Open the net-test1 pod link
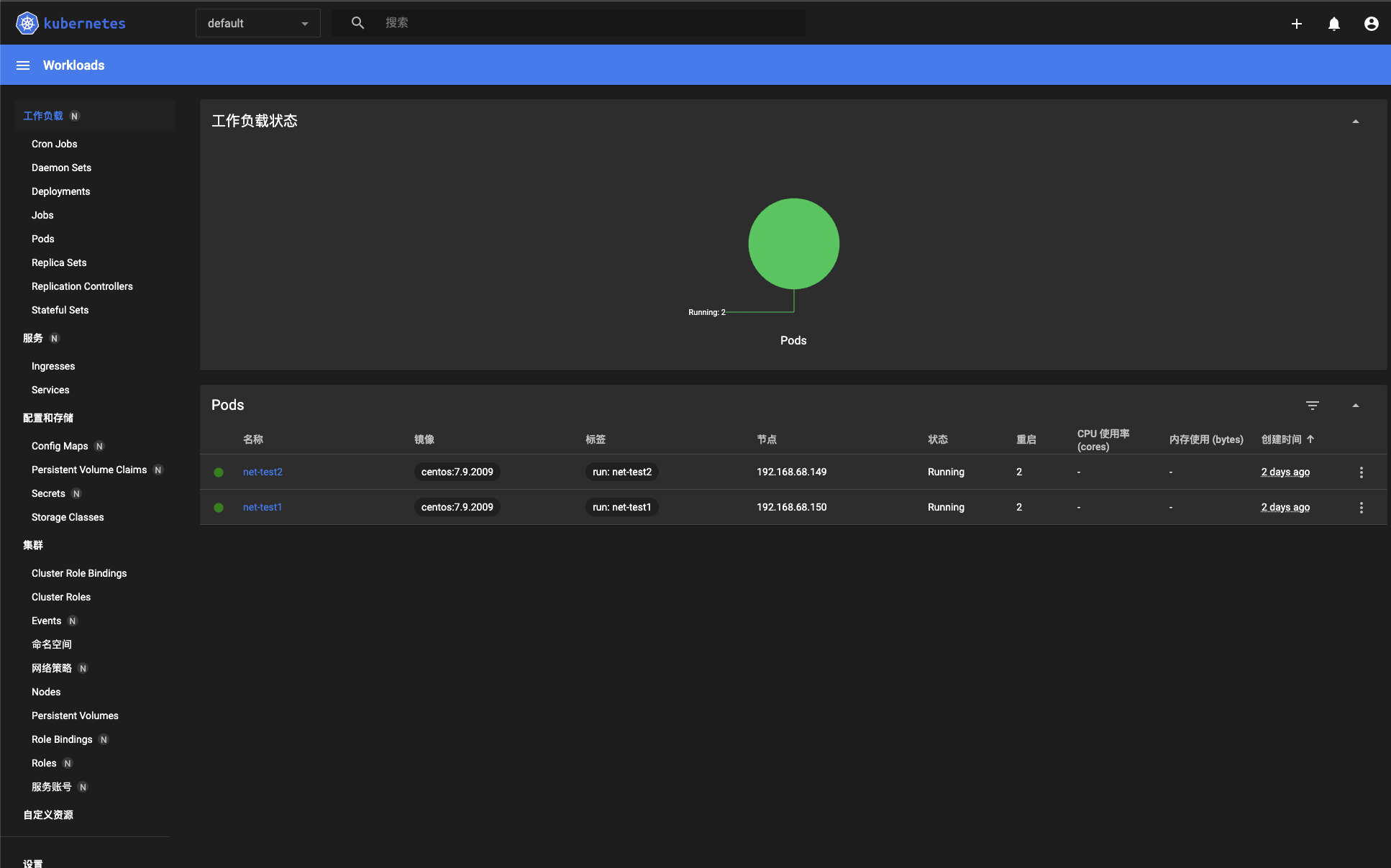1391x868 pixels. tap(263, 508)
